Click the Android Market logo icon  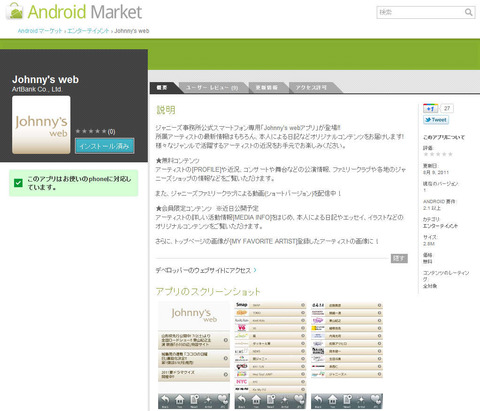tap(16, 11)
